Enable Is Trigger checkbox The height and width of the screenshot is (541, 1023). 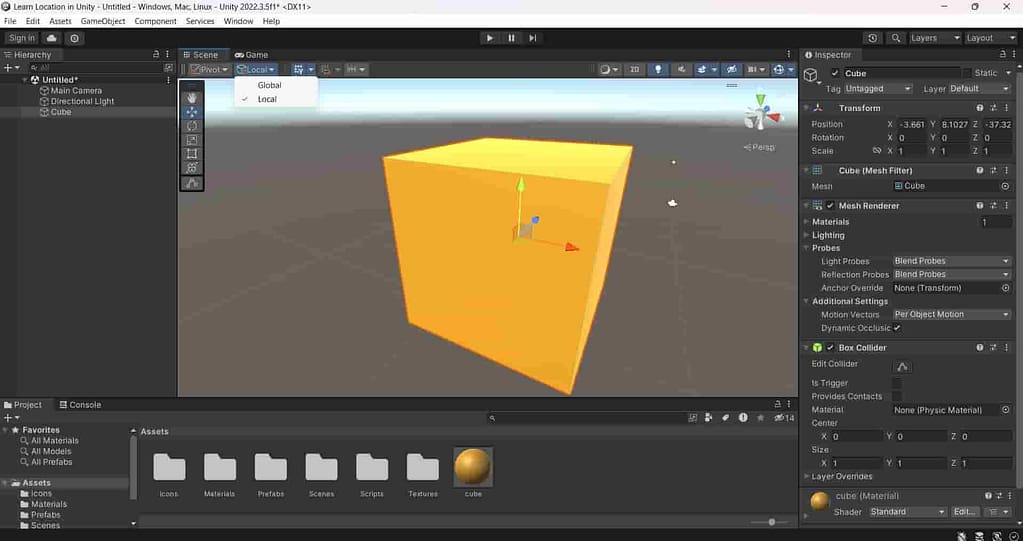(897, 383)
